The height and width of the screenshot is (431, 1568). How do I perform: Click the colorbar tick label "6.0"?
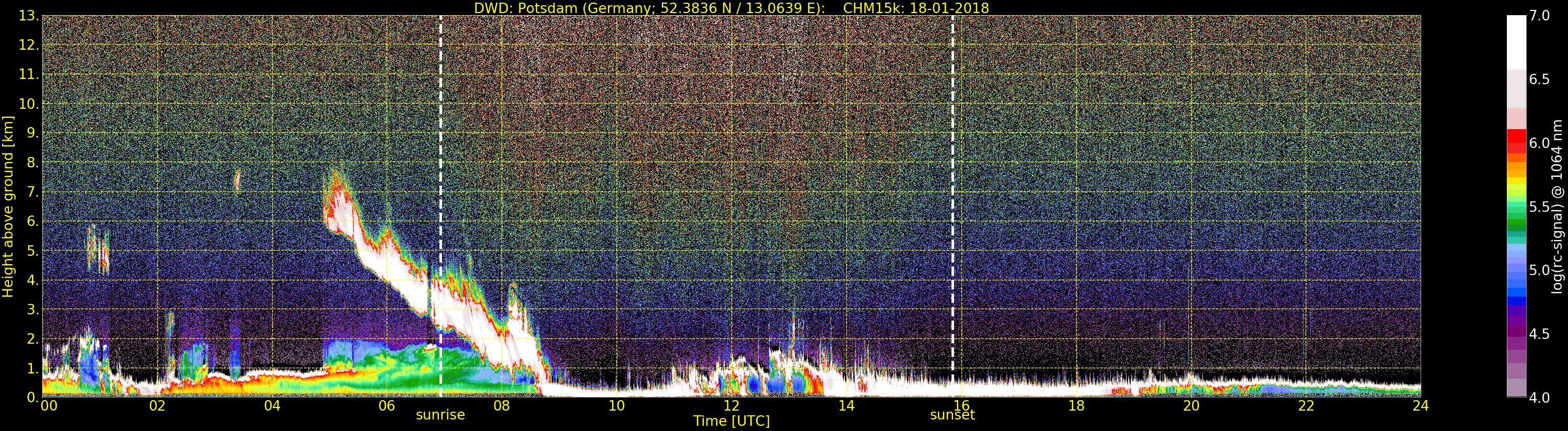[1539, 143]
